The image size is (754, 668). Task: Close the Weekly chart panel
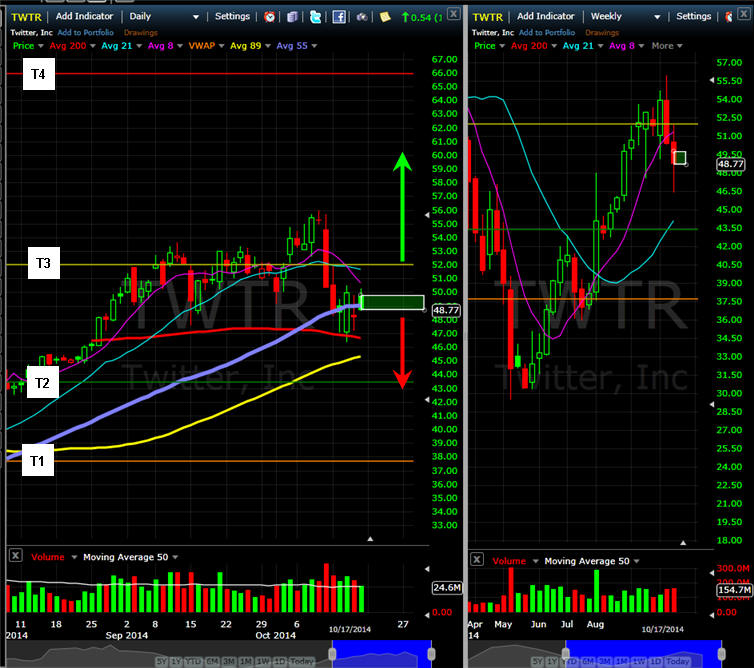point(744,13)
